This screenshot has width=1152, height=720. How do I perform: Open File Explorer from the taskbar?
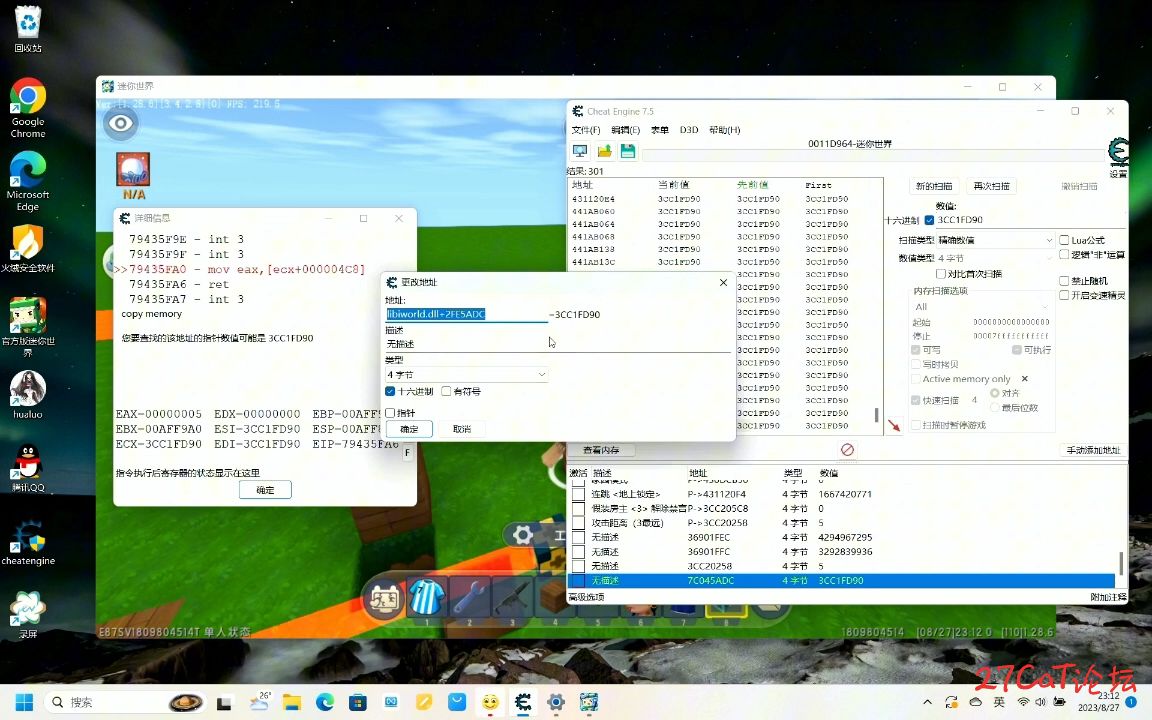292,702
